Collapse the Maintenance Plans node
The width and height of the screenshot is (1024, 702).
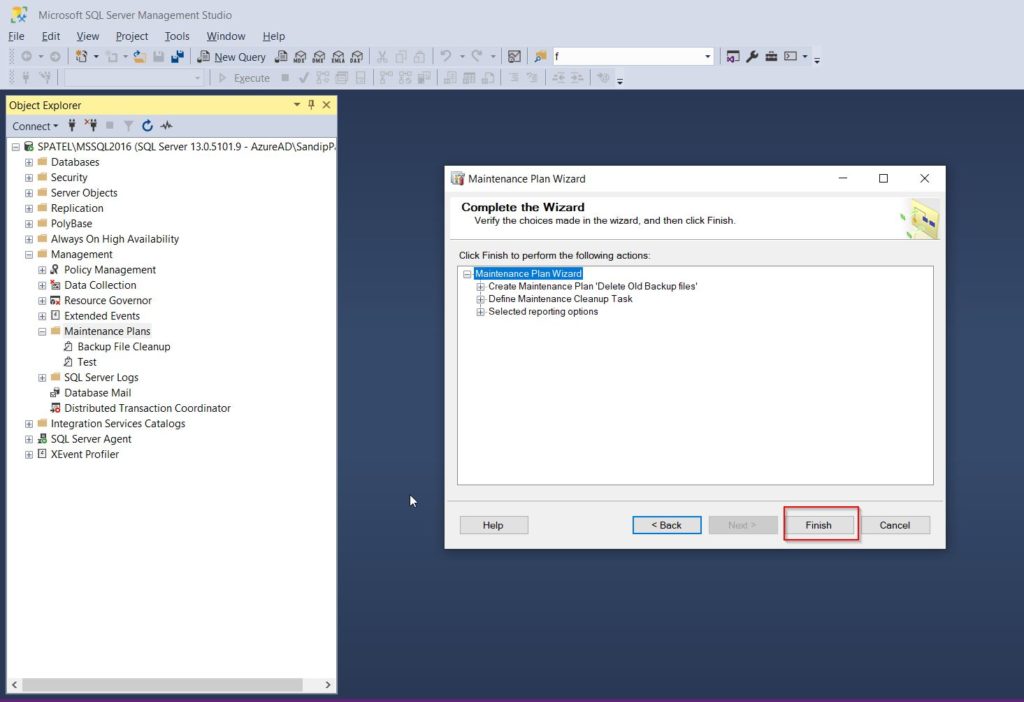(42, 332)
